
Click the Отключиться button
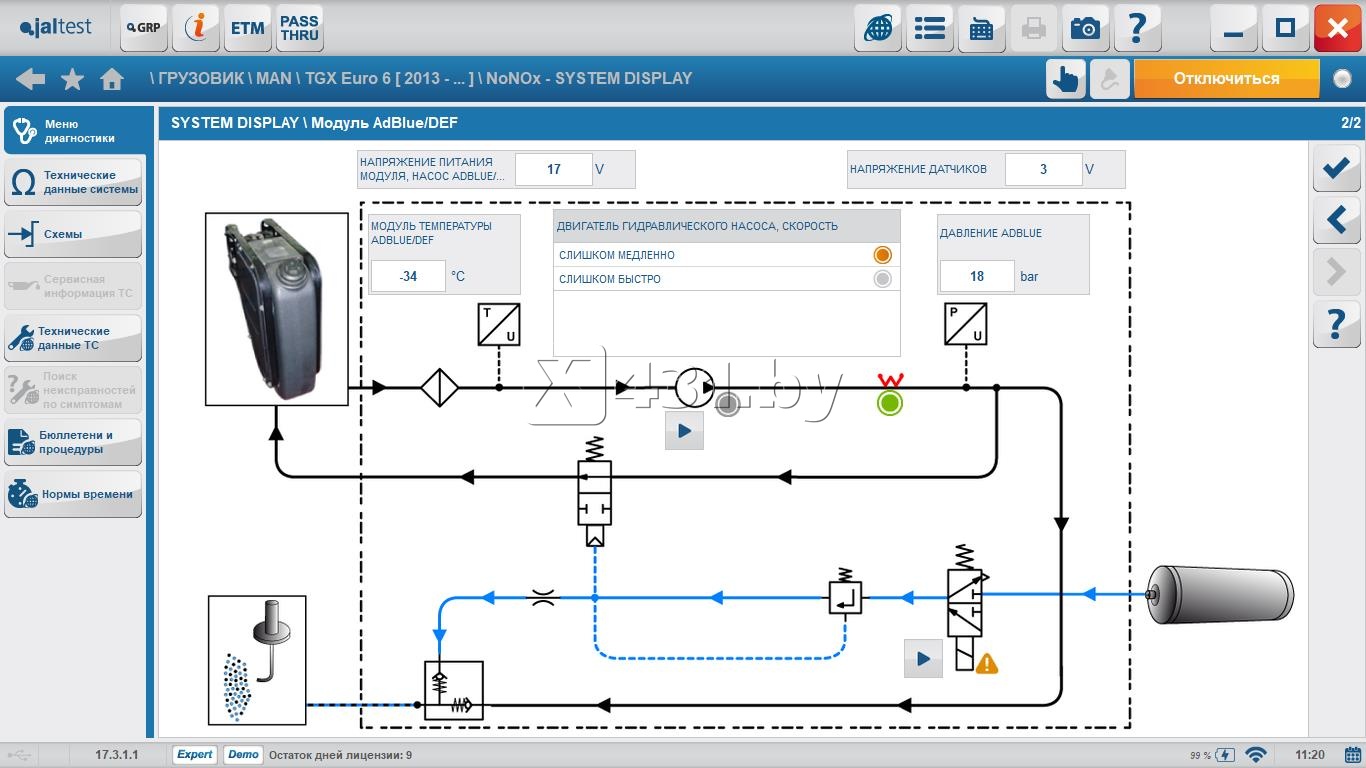(x=1226, y=79)
